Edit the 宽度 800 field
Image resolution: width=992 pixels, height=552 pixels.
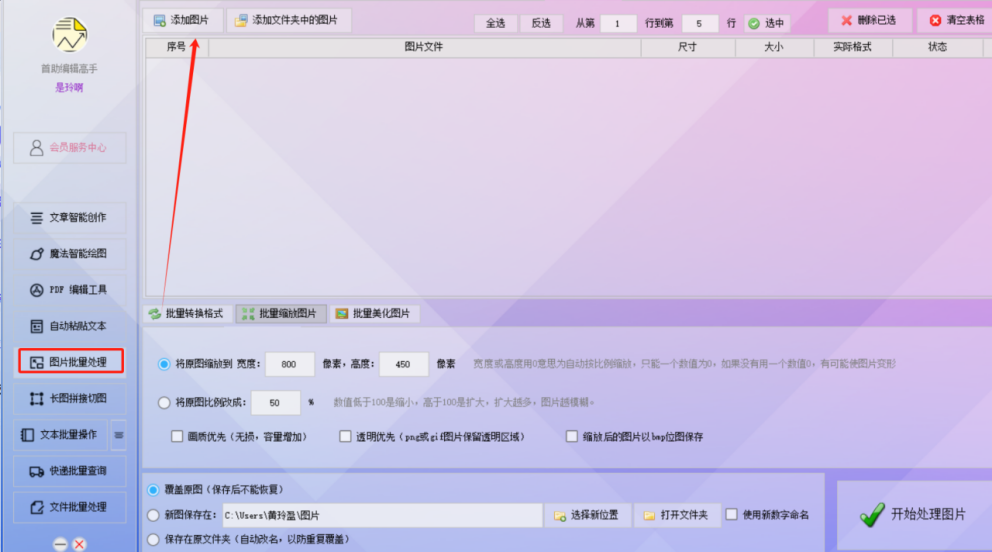pyautogui.click(x=289, y=364)
